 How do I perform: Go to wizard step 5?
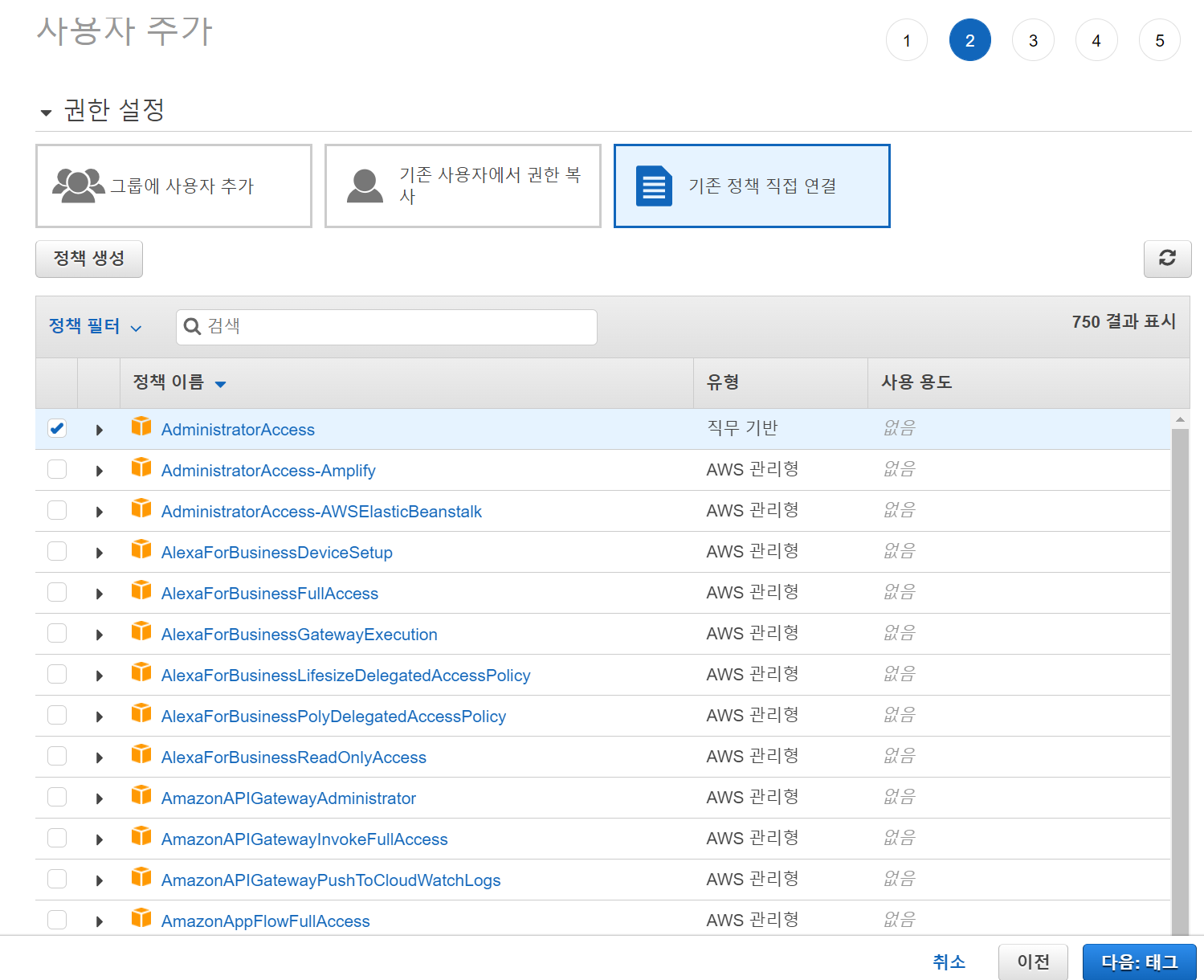click(x=1160, y=40)
